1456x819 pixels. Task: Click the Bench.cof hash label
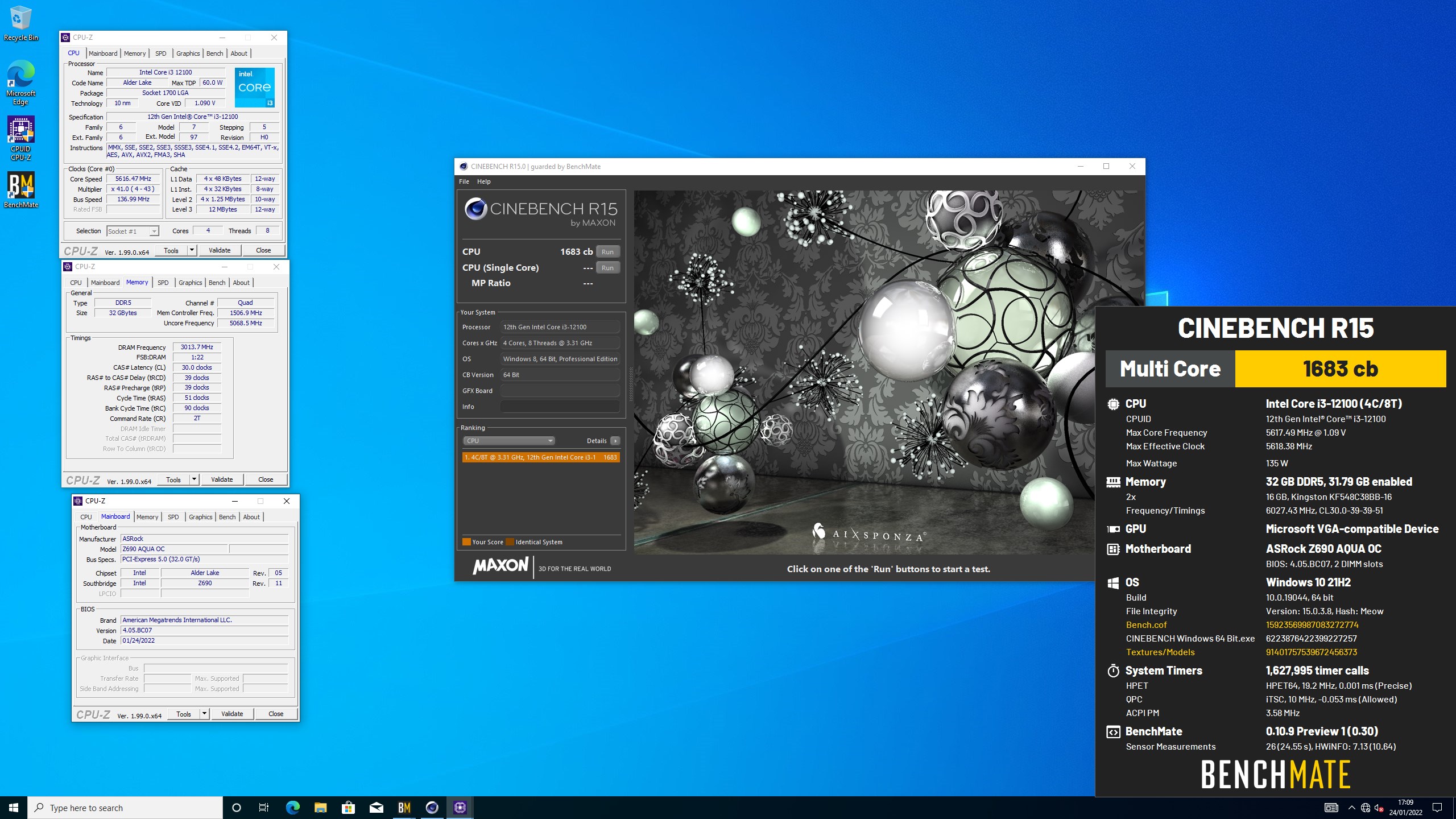(x=1146, y=624)
